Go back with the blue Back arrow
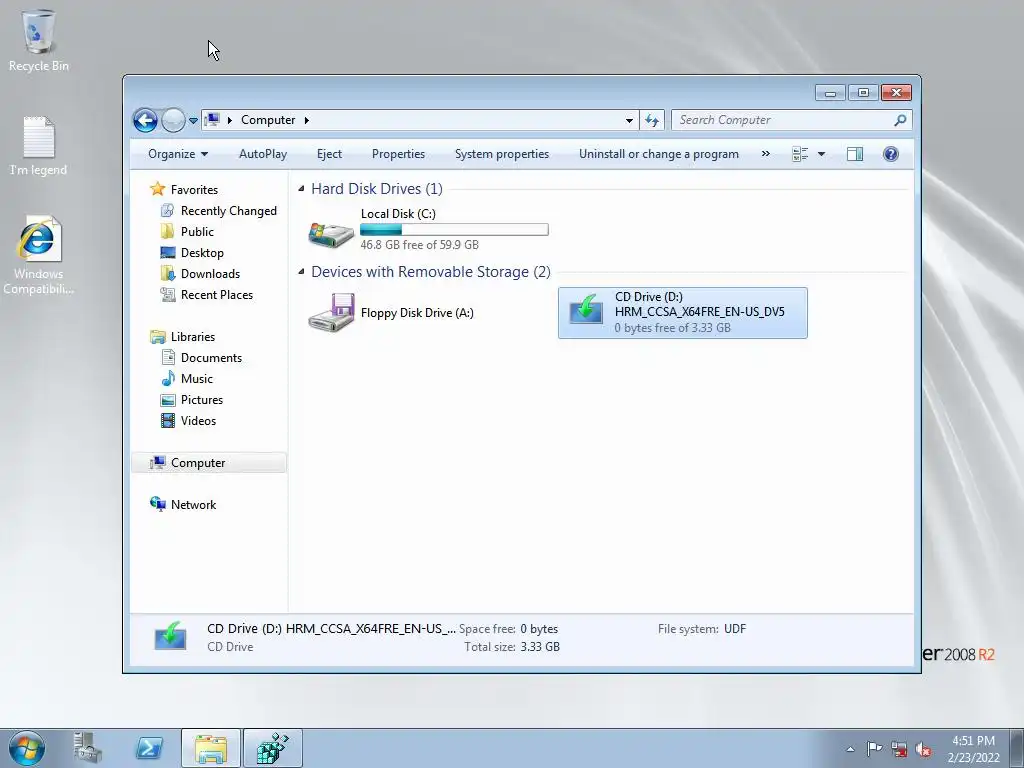Screen dimensions: 1024x768 [x=145, y=120]
